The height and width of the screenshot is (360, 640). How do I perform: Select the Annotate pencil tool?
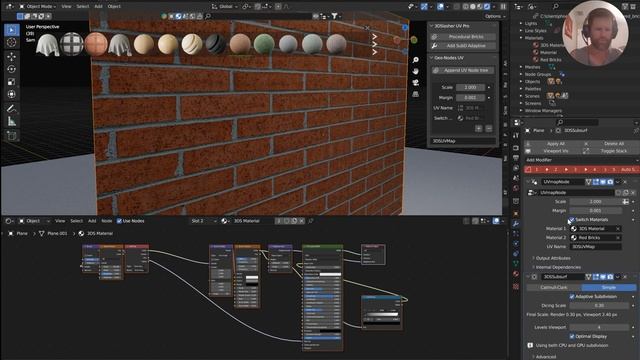tap(11, 109)
